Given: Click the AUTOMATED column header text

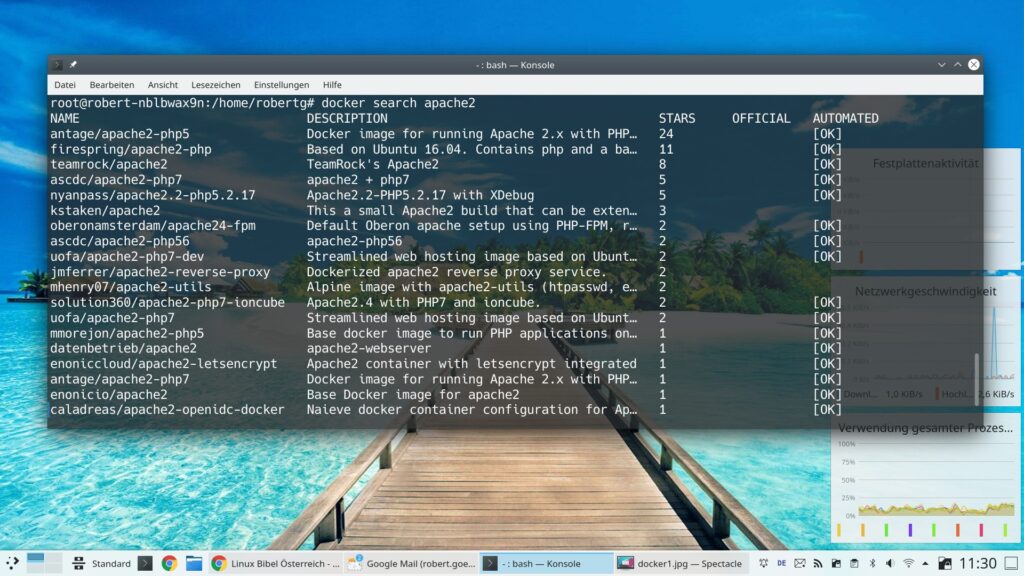Looking at the screenshot, I should pyautogui.click(x=845, y=119).
